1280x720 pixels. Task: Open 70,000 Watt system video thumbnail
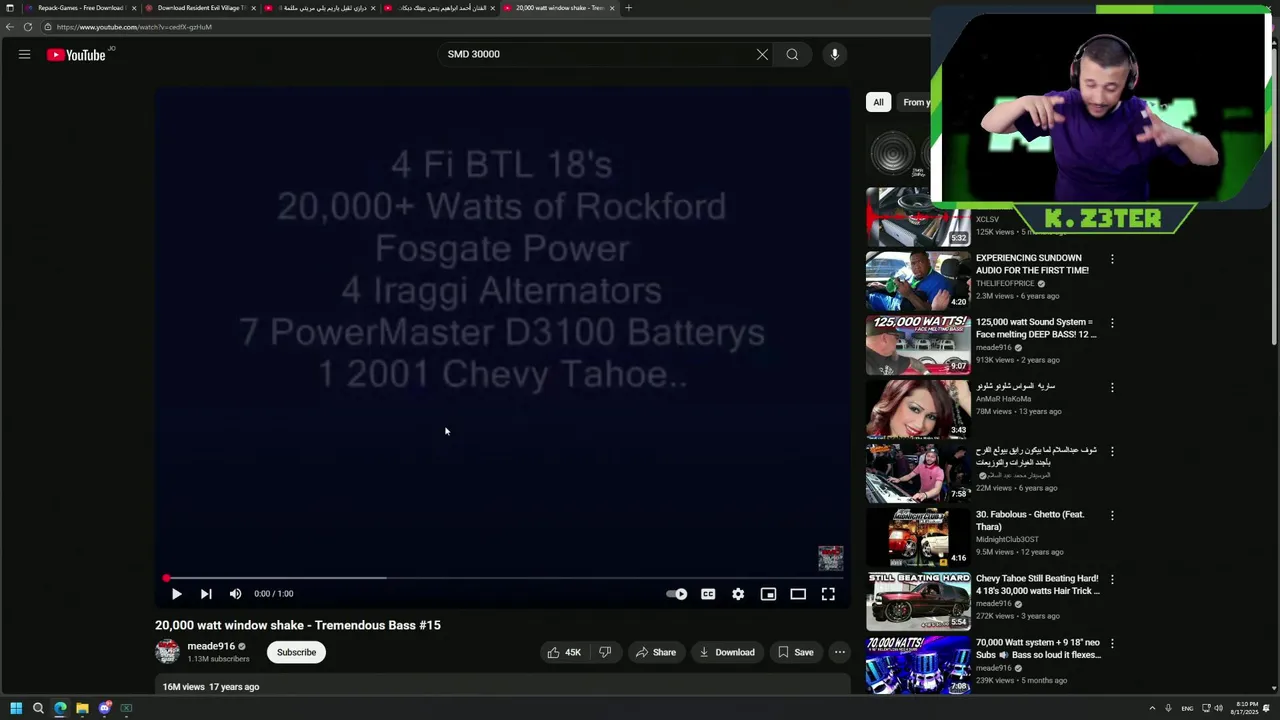918,665
